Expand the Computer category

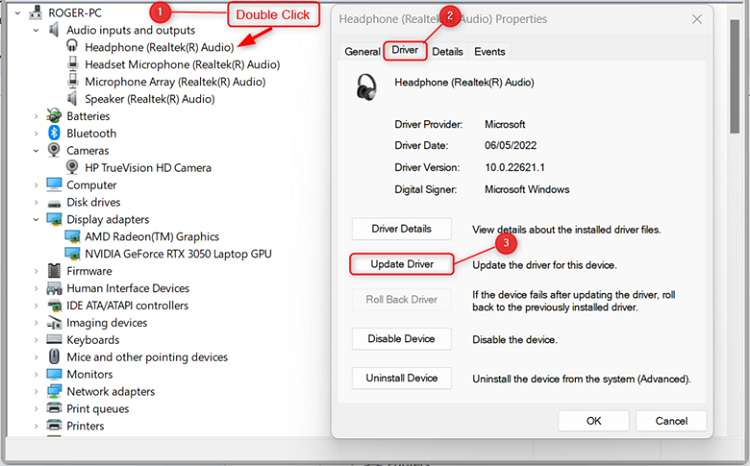tap(36, 185)
